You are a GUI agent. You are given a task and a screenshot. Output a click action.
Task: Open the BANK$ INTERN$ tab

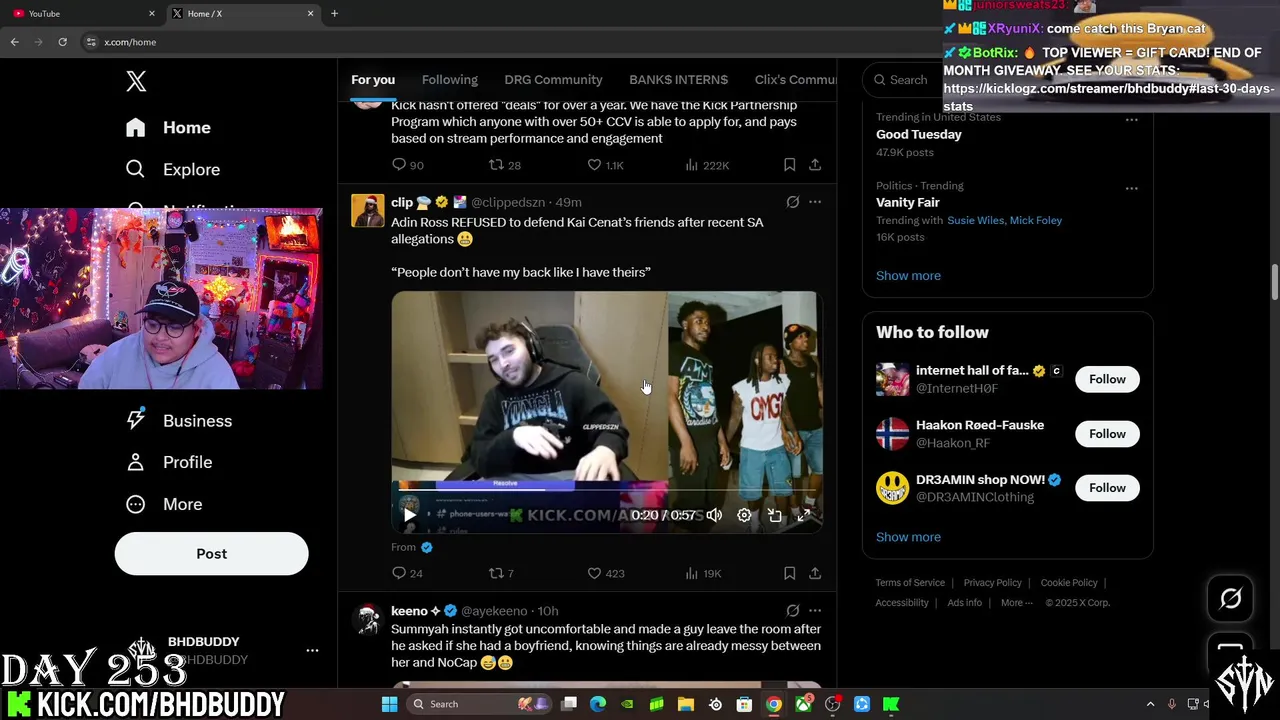click(x=678, y=80)
